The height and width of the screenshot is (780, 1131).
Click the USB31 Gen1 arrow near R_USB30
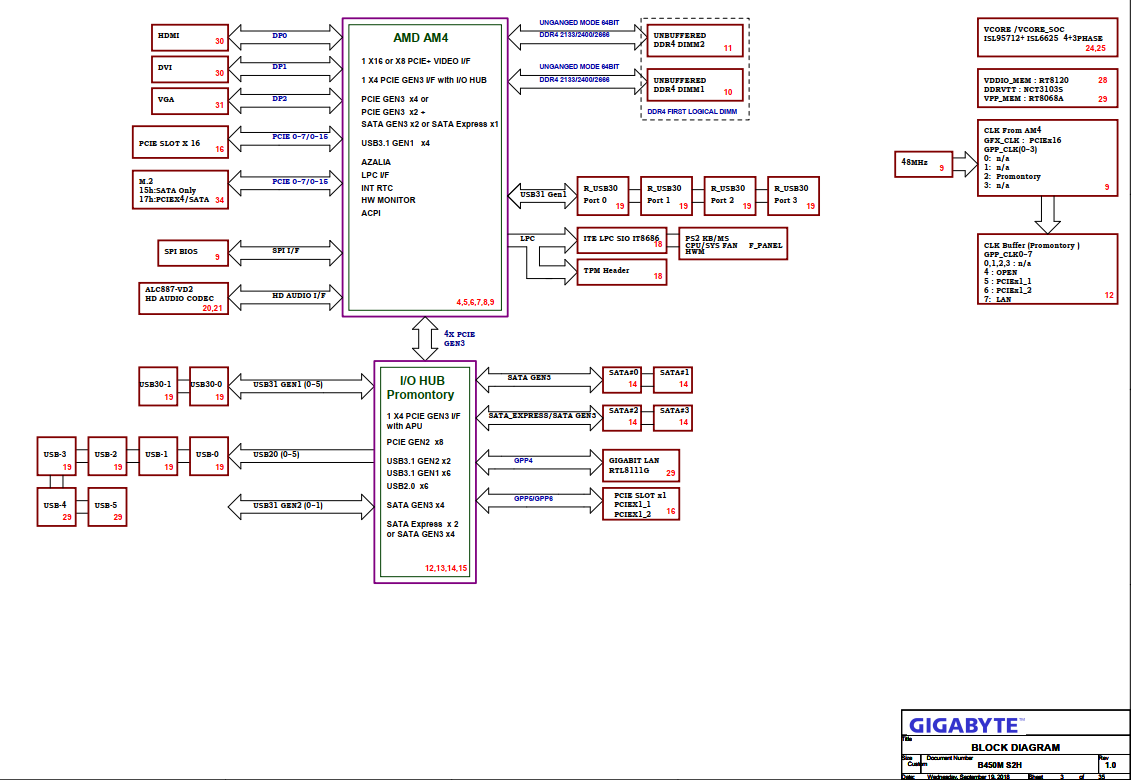click(x=543, y=194)
